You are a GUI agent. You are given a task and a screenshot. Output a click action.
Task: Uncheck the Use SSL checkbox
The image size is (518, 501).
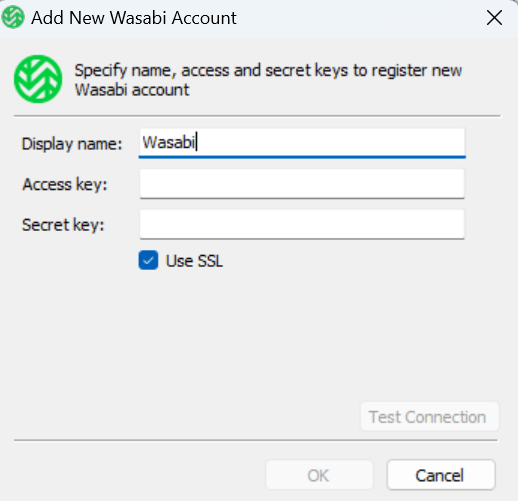(148, 260)
